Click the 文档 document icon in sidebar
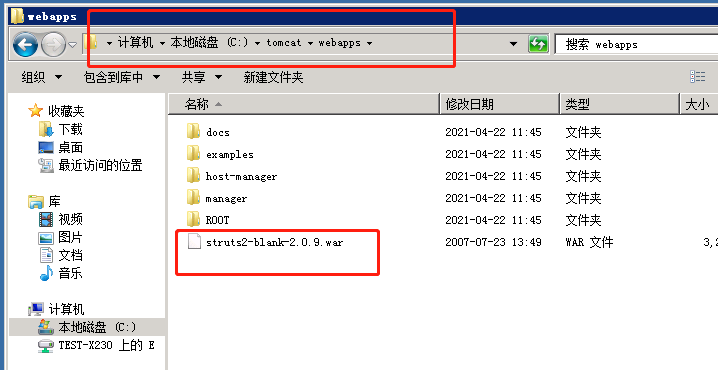 click(x=46, y=255)
